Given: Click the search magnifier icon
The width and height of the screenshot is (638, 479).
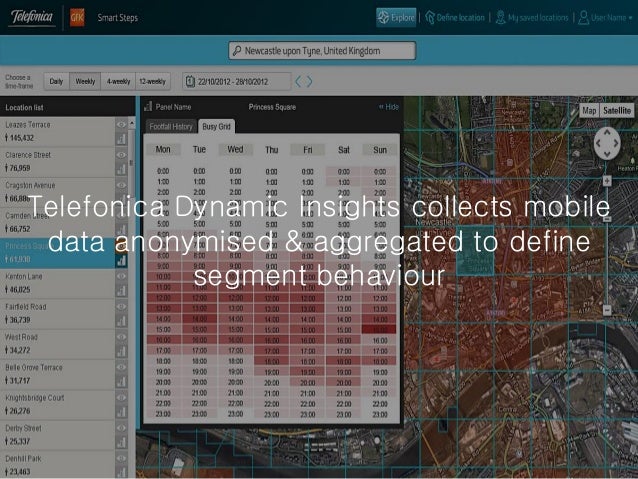Looking at the screenshot, I should 236,51.
